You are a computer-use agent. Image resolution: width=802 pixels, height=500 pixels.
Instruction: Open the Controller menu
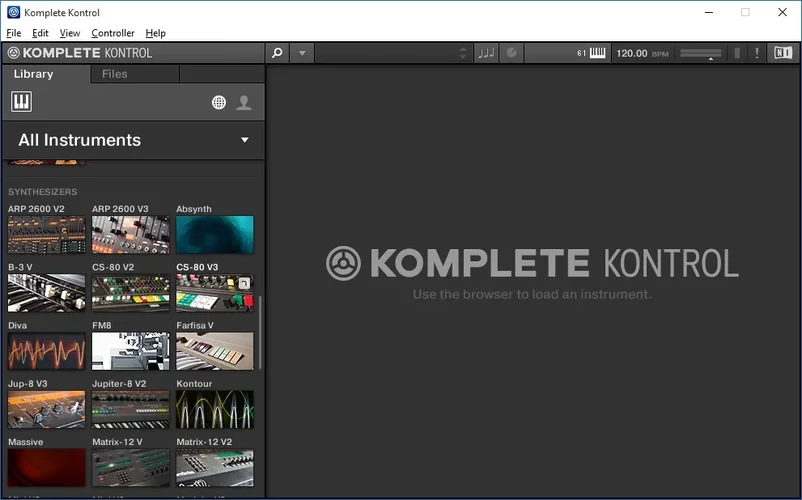(x=113, y=33)
